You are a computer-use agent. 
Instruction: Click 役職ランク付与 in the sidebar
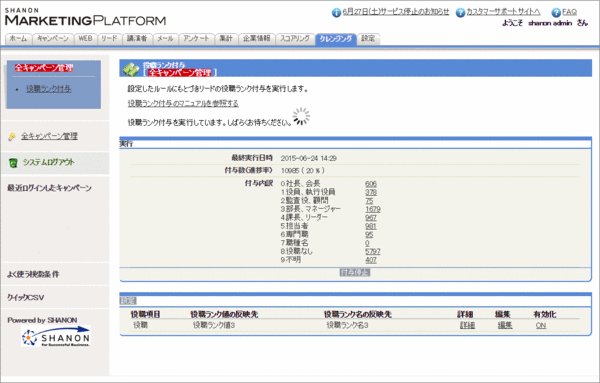pyautogui.click(x=49, y=89)
